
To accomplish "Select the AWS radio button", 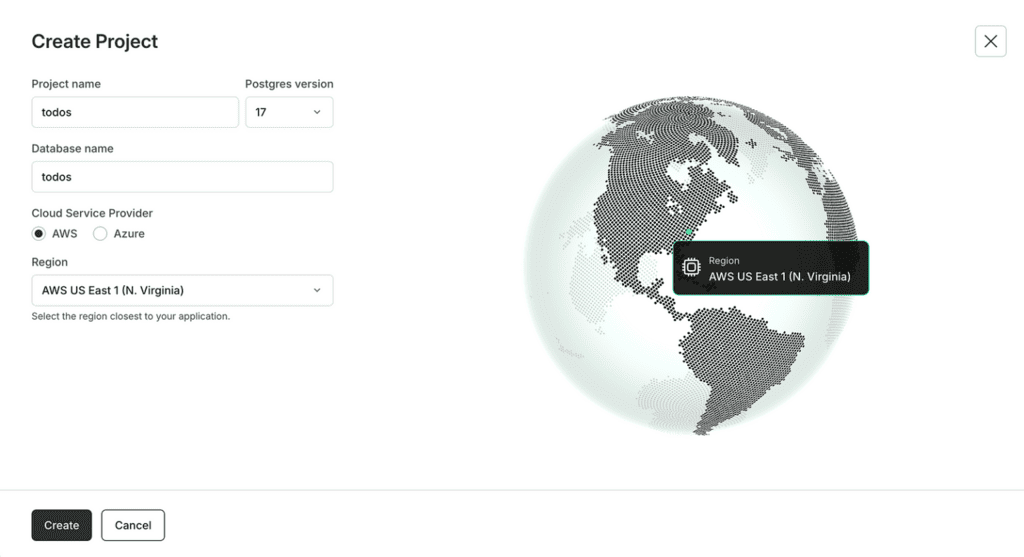I will tap(39, 233).
